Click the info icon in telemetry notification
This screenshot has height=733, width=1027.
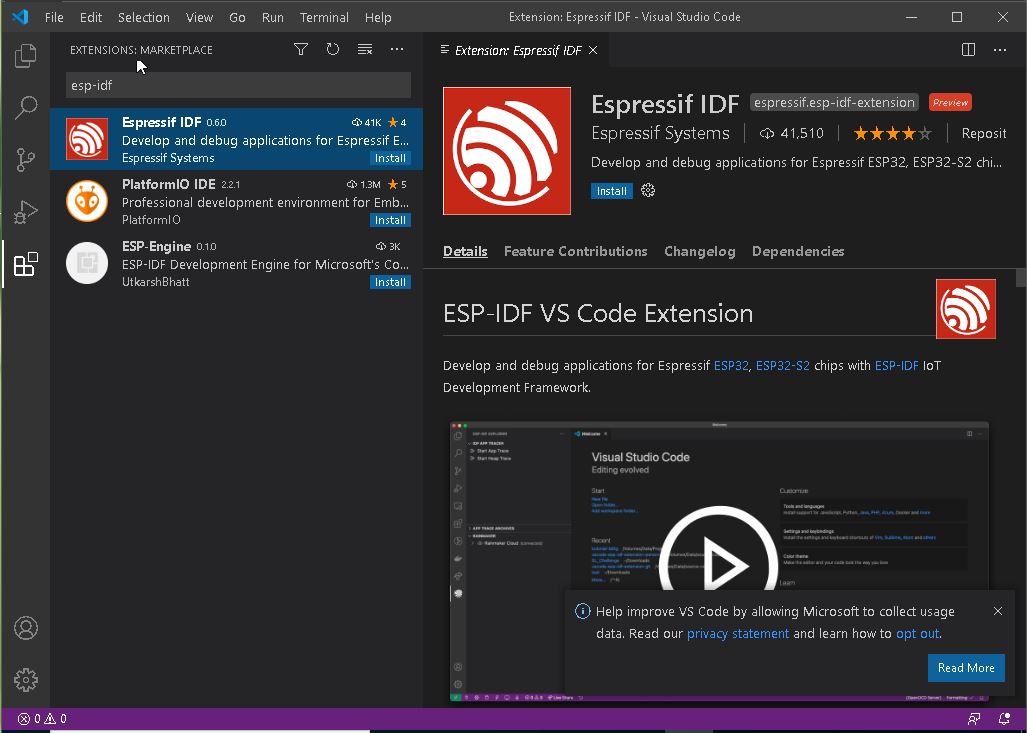[582, 611]
